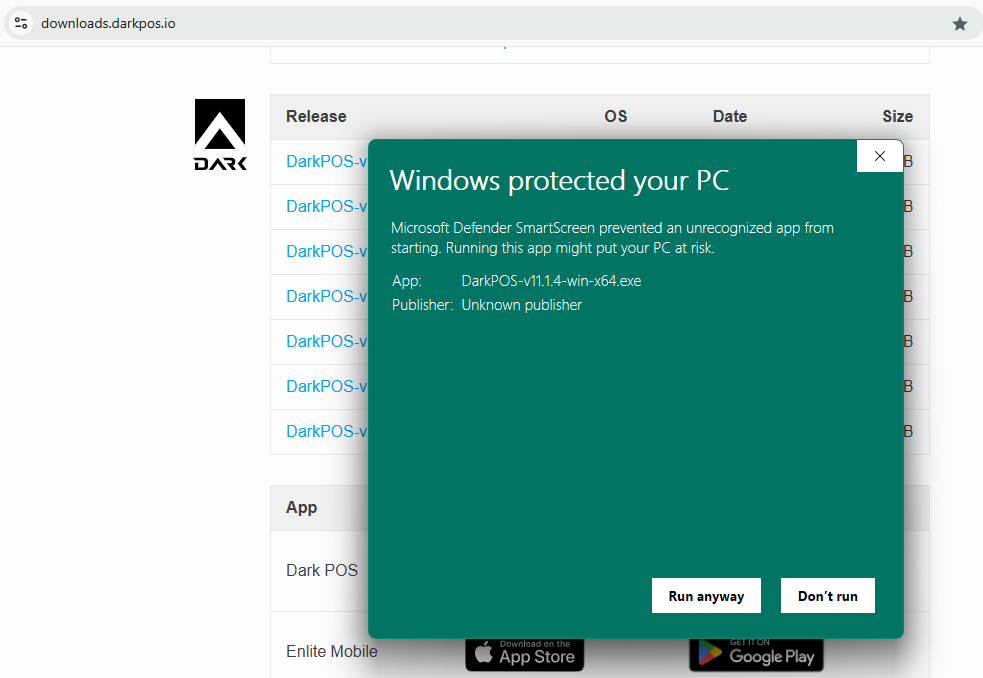Screen dimensions: 983x678
Task: Choose Don't run in the SmartScreen dialog
Action: click(x=828, y=596)
